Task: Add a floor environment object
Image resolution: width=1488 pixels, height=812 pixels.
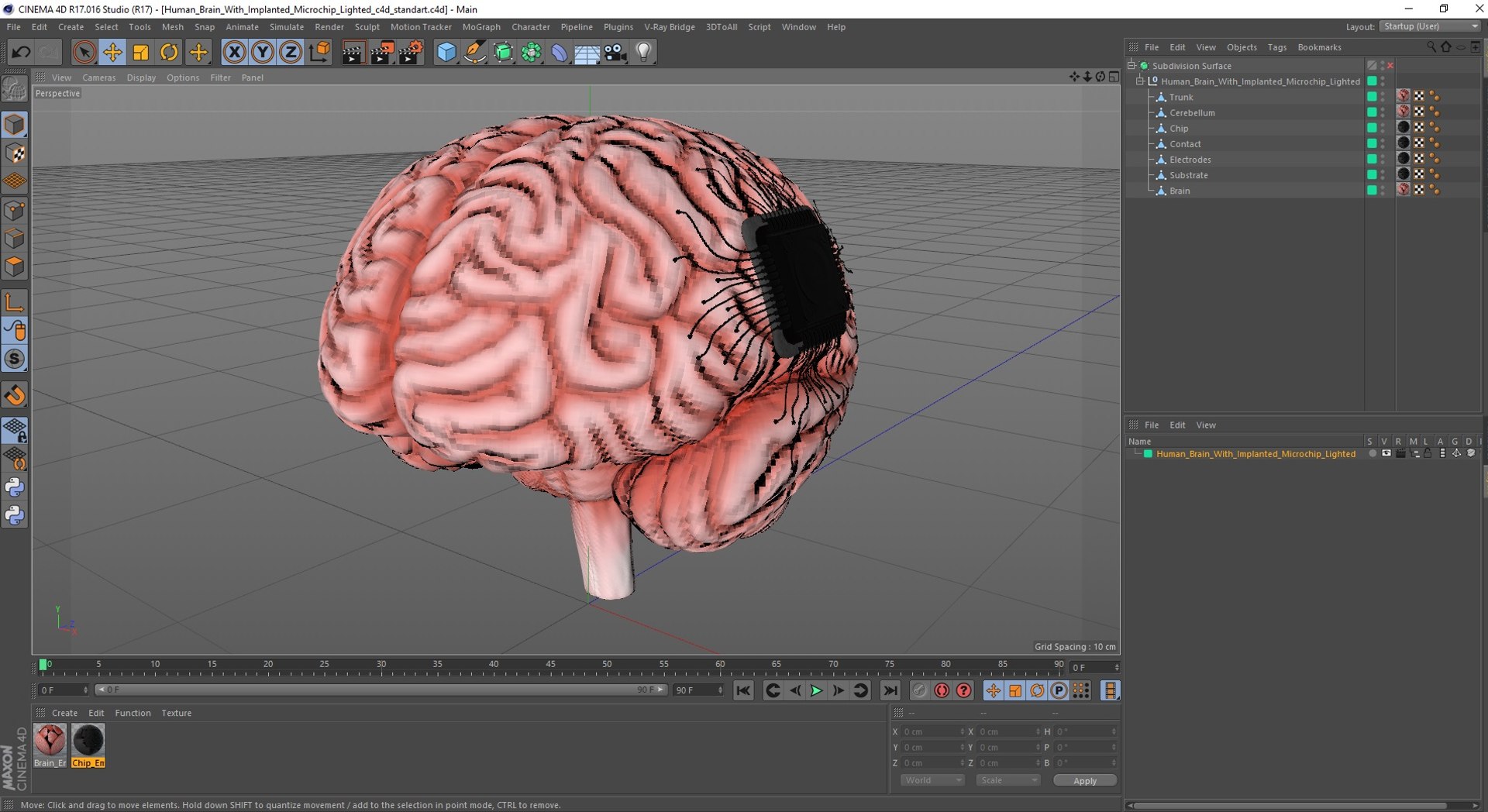Action: point(587,52)
